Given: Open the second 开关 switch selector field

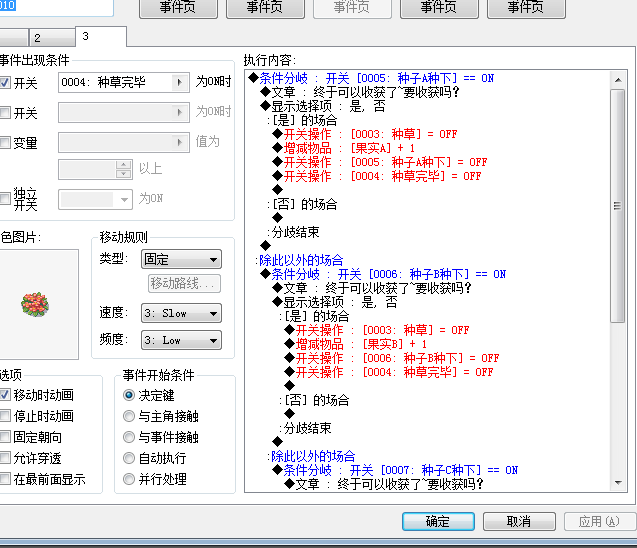Looking at the screenshot, I should [124, 113].
